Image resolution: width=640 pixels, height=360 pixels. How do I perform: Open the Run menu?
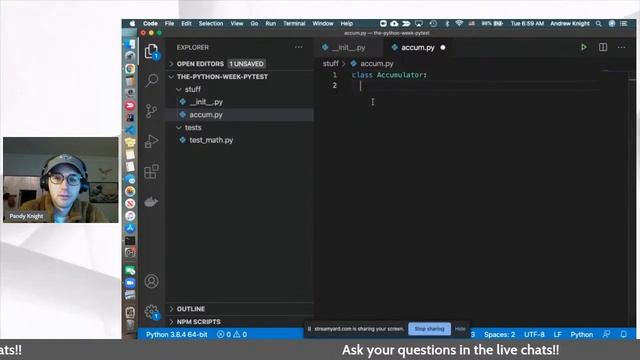point(270,24)
